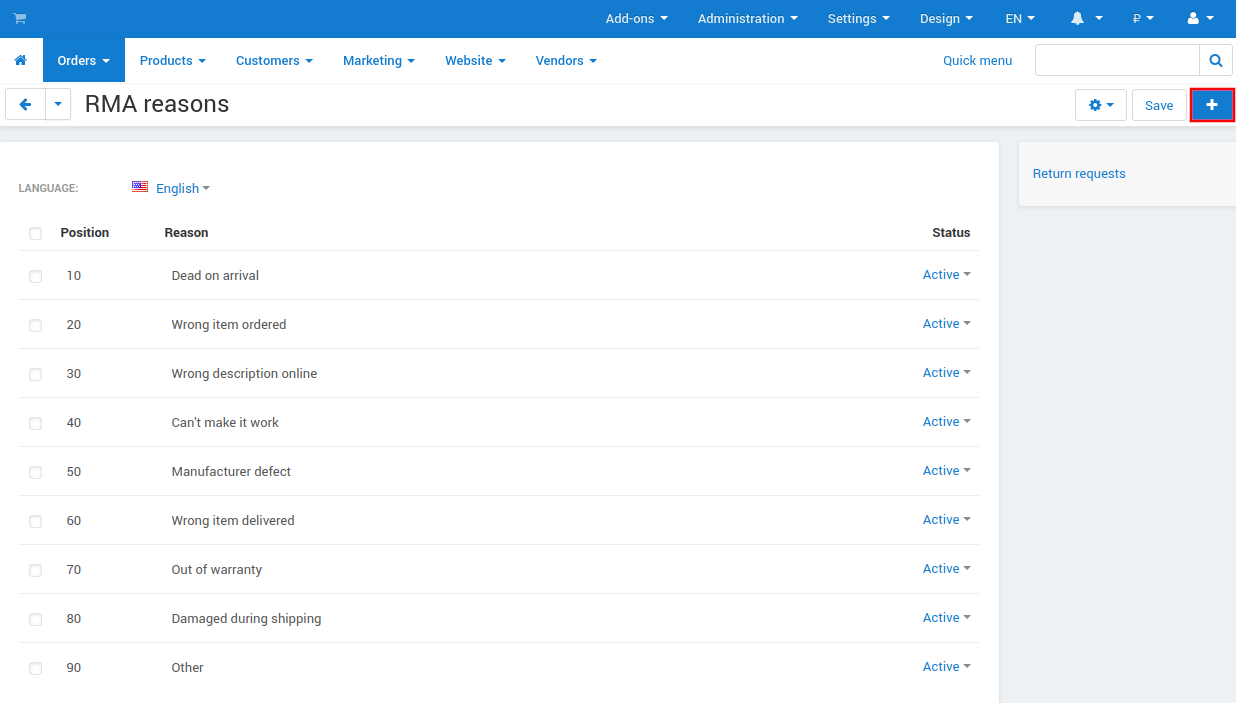Focus the top search input field
This screenshot has height=703, width=1236.
pyautogui.click(x=1117, y=61)
